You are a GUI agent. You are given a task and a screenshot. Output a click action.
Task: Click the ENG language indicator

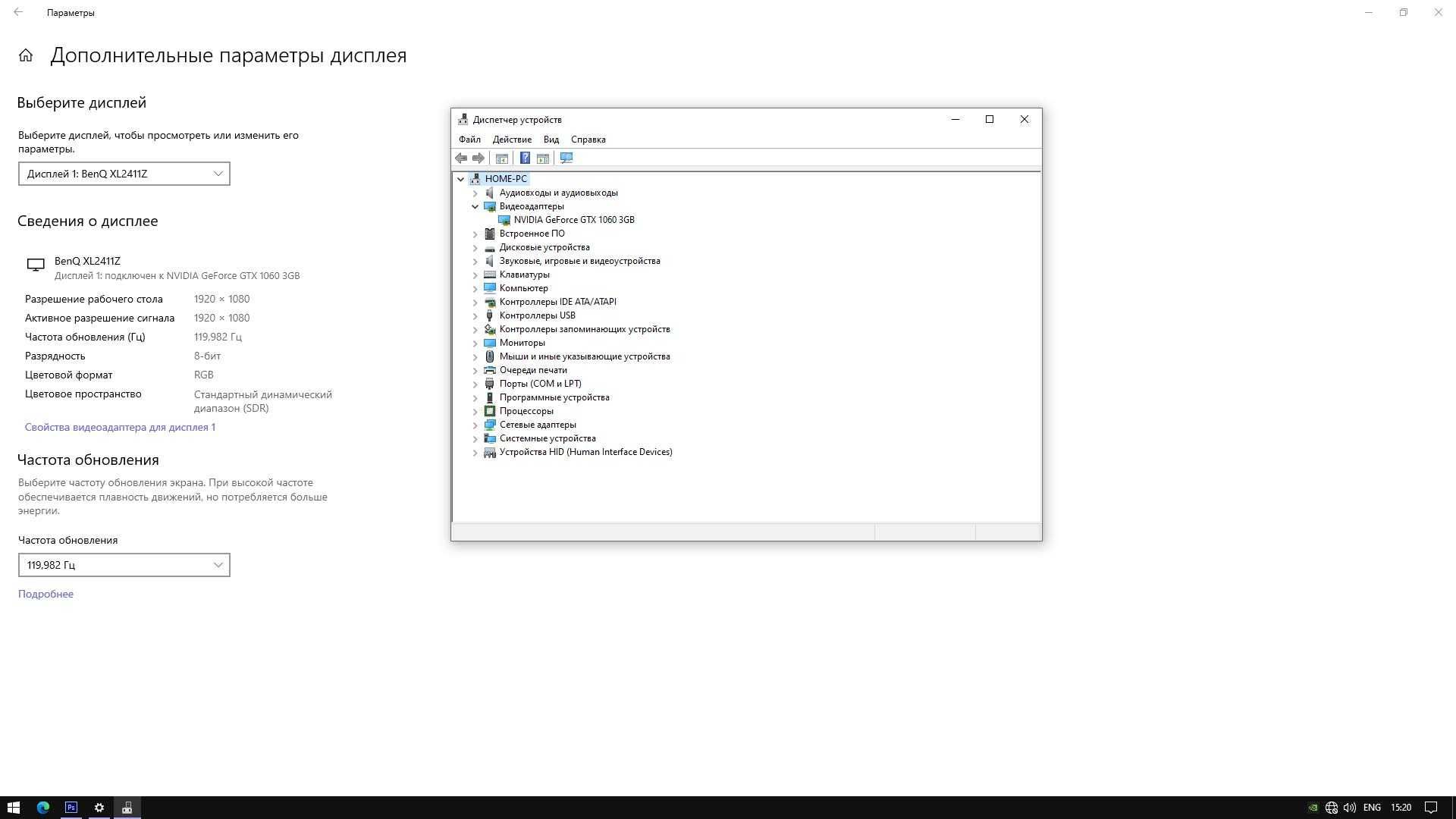click(1372, 808)
